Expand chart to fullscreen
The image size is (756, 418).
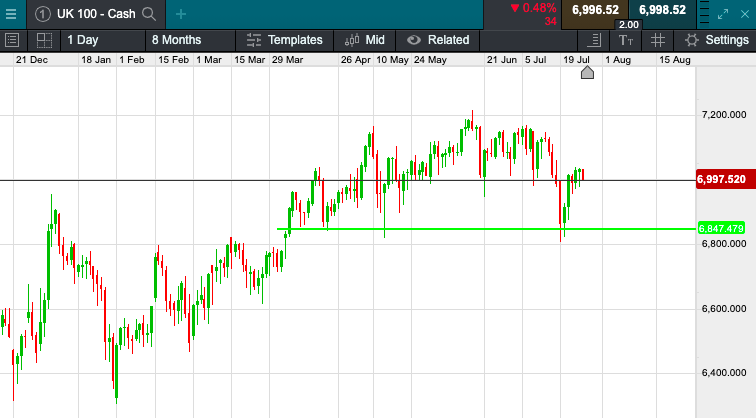point(725,14)
